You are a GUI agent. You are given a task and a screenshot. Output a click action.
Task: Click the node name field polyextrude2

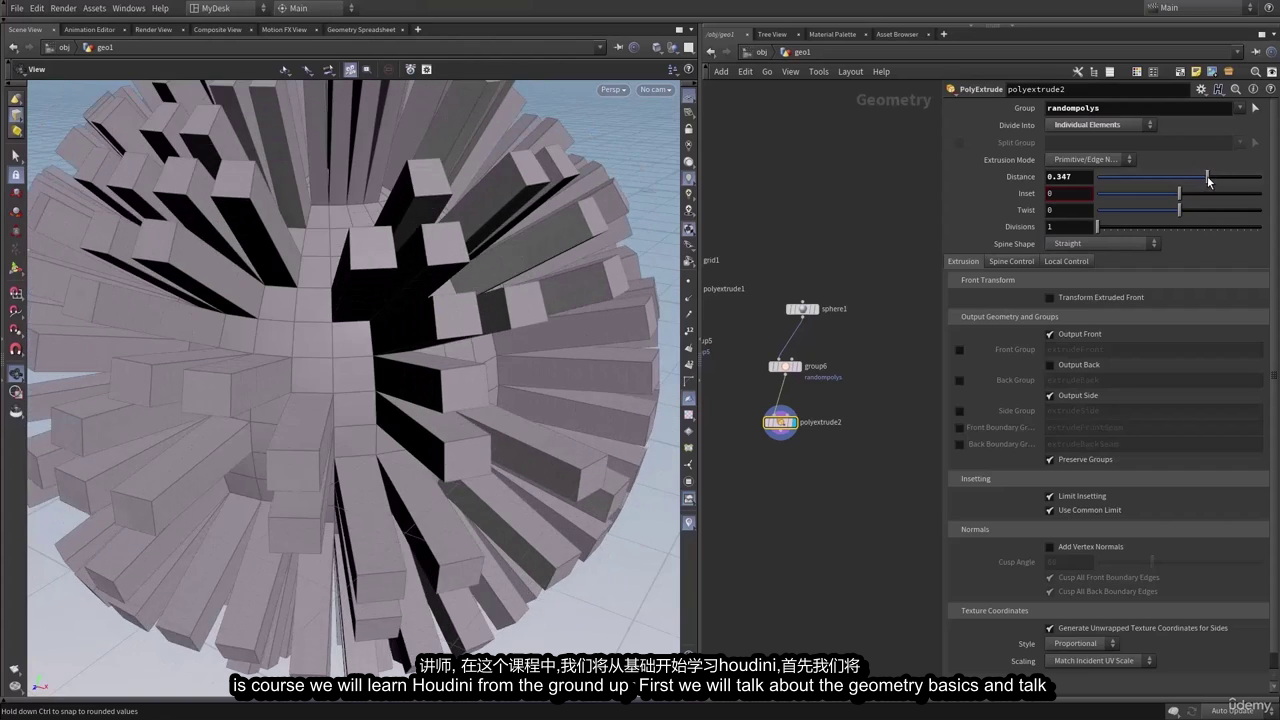[x=1098, y=89]
